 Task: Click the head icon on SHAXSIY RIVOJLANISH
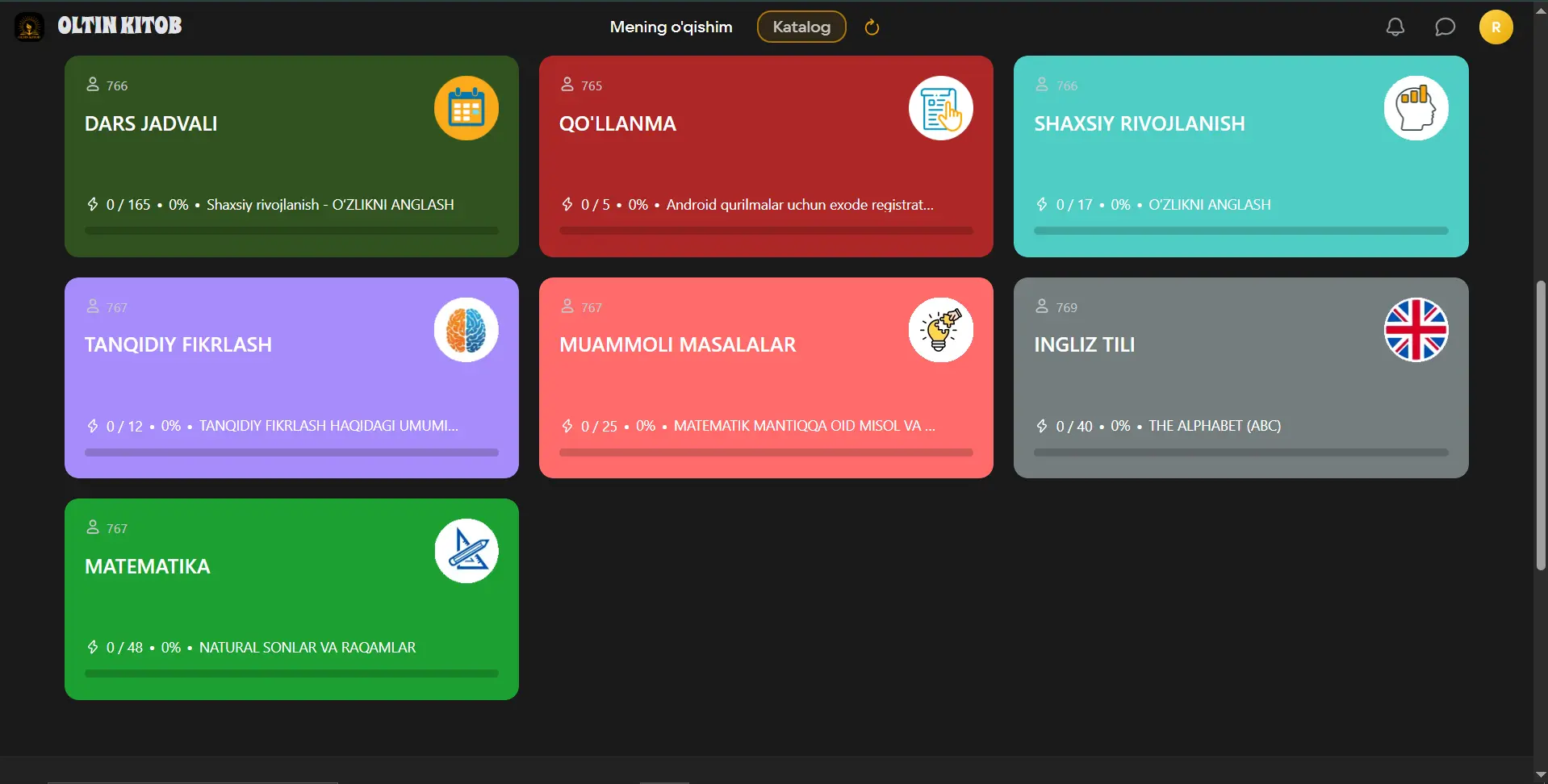[1416, 108]
